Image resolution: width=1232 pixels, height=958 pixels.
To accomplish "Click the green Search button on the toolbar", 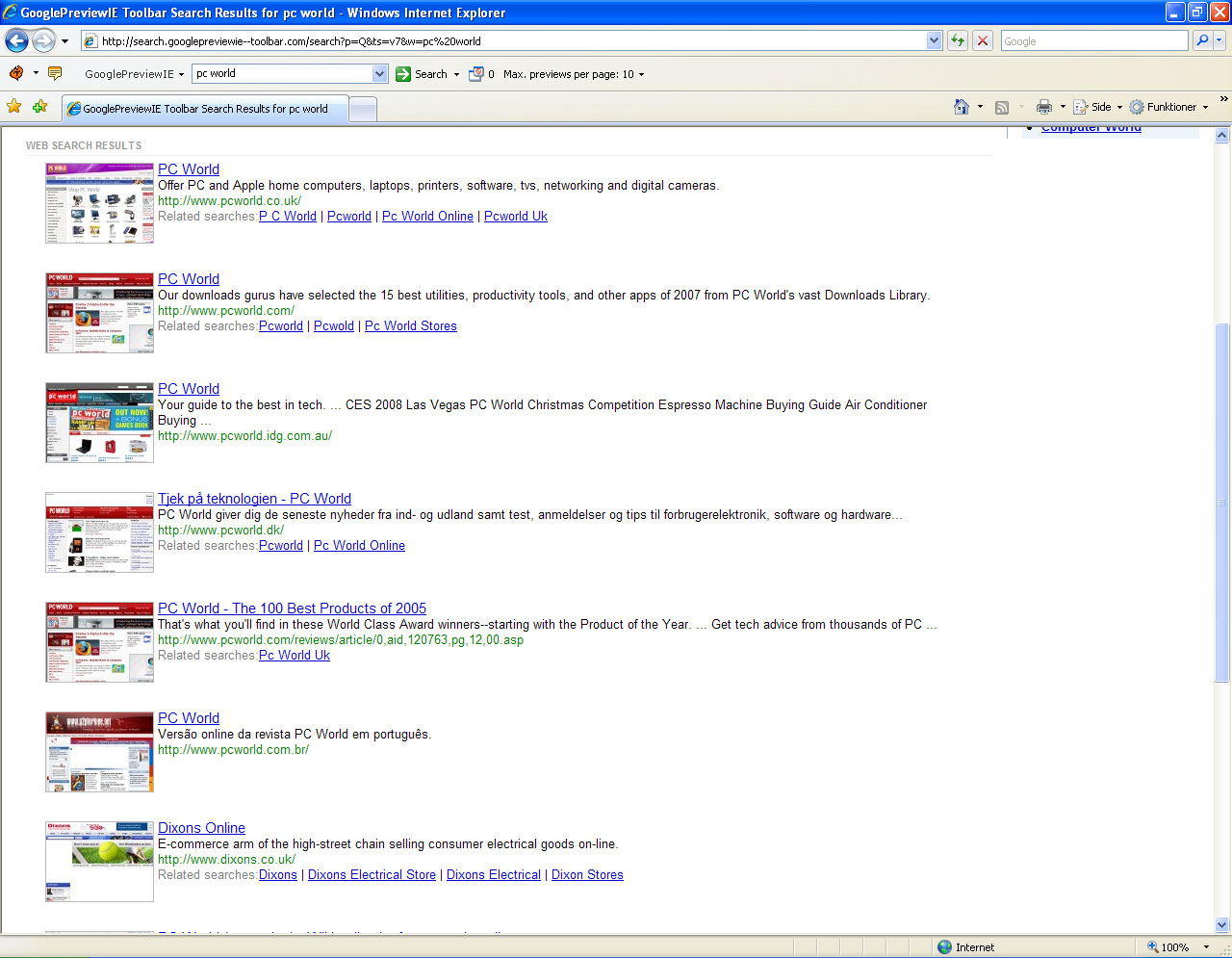I will 421,74.
